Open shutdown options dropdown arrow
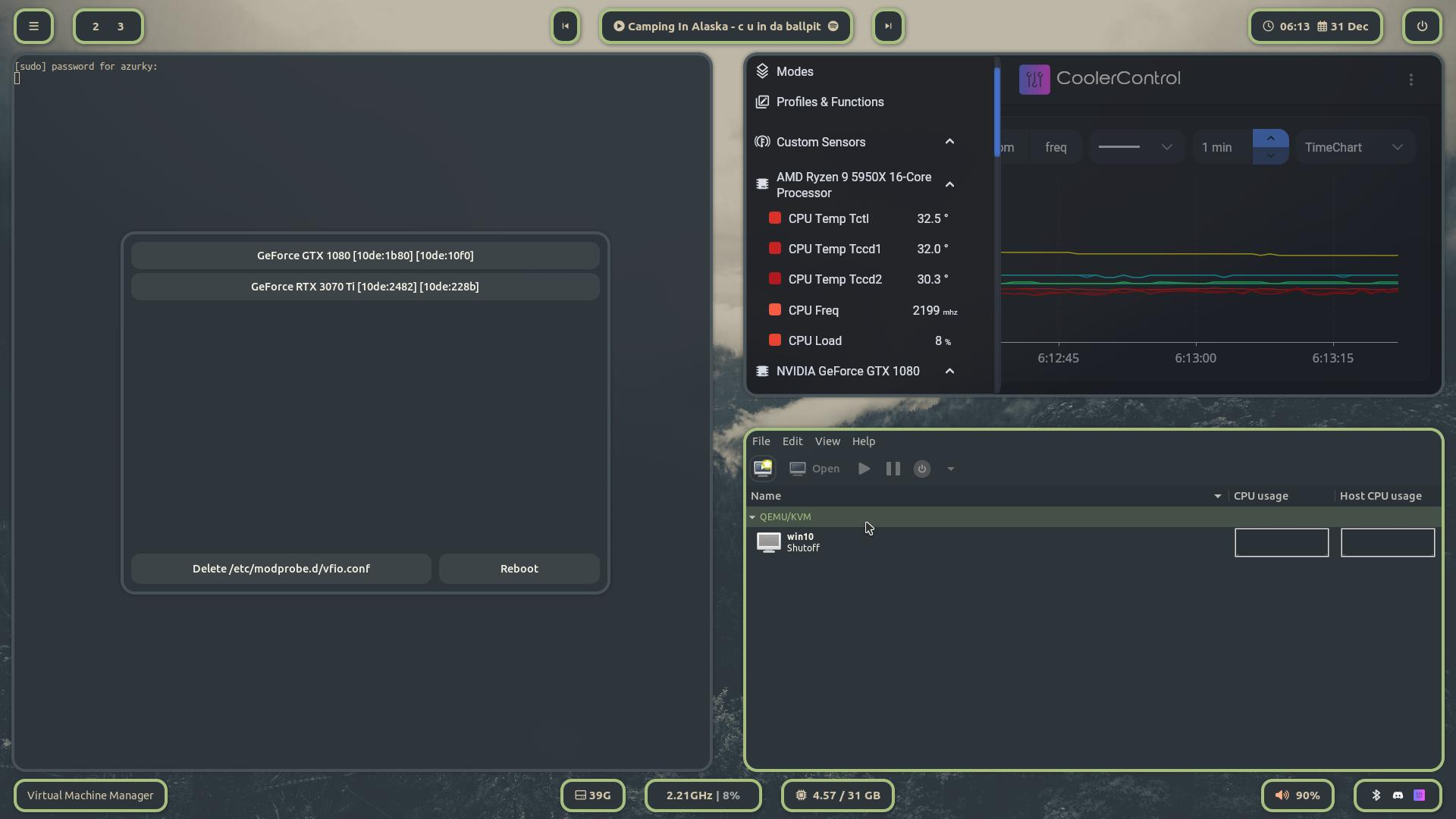 click(950, 469)
